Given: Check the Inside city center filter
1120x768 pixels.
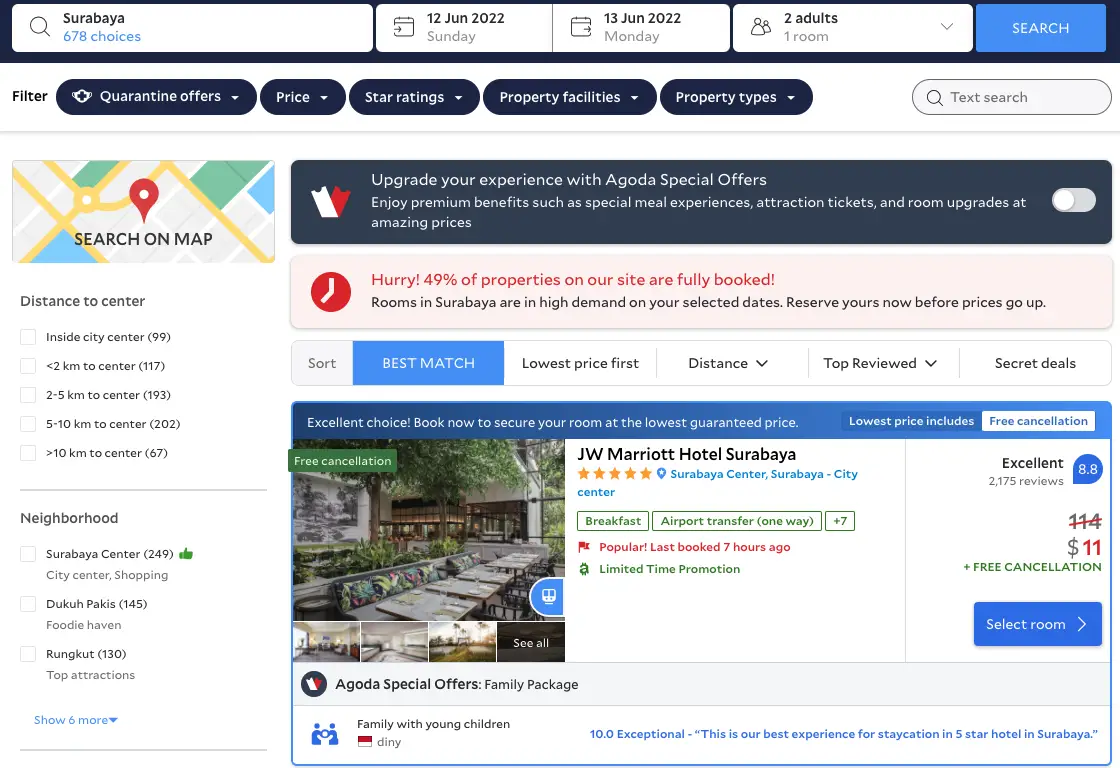Looking at the screenshot, I should (x=28, y=337).
